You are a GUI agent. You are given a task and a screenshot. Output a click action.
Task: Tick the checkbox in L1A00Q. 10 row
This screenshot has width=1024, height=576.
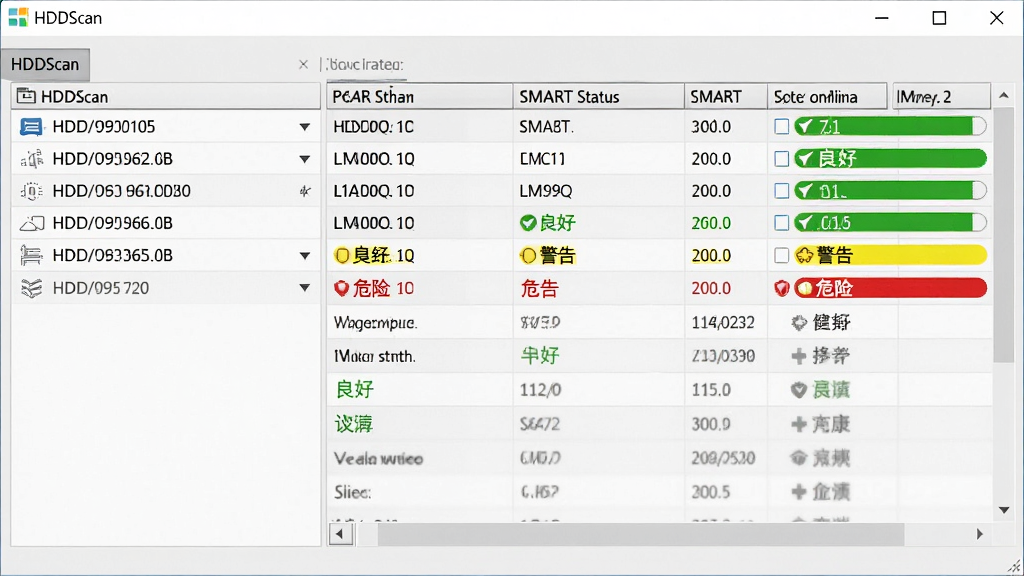pos(781,191)
